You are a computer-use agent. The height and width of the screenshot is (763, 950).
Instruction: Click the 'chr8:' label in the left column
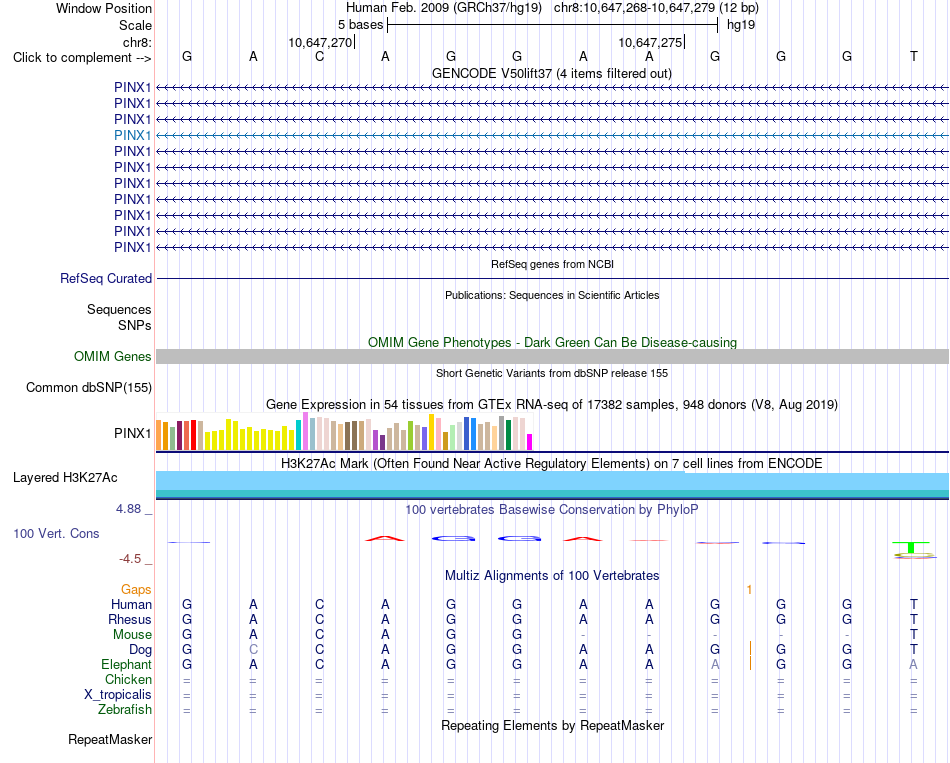(x=137, y=42)
